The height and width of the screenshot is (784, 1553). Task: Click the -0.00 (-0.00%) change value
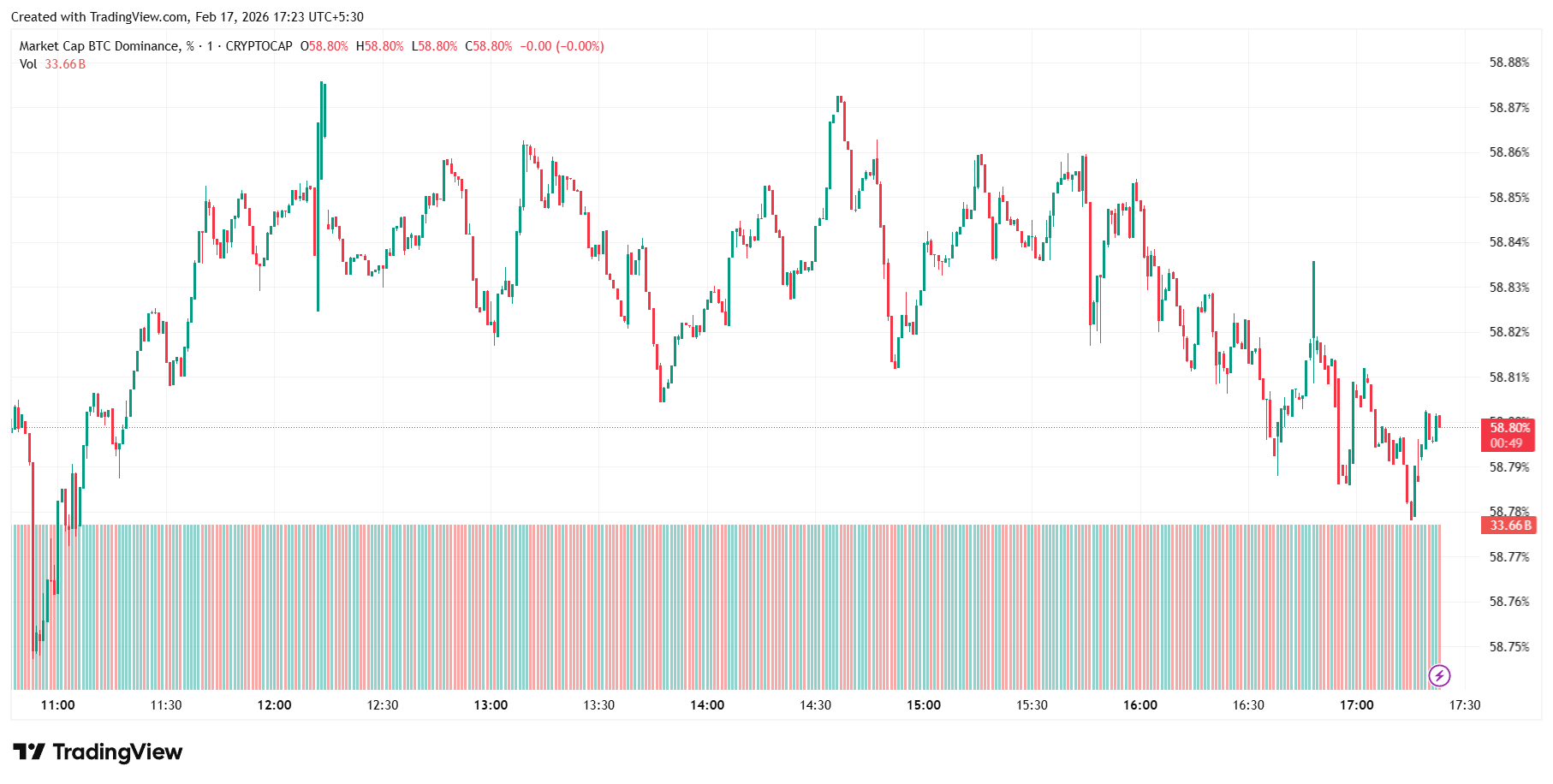562,46
